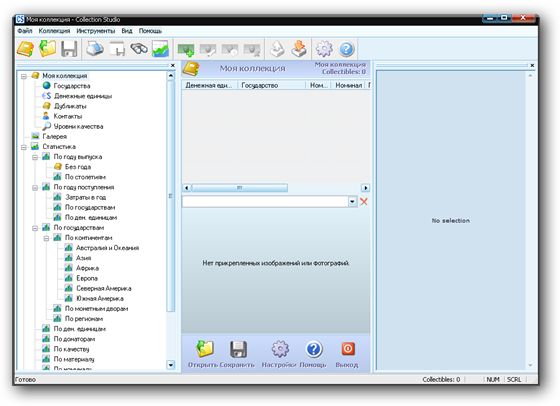560x406 pixels.
Task: Click the list's scroll right arrow
Action: [x=365, y=188]
